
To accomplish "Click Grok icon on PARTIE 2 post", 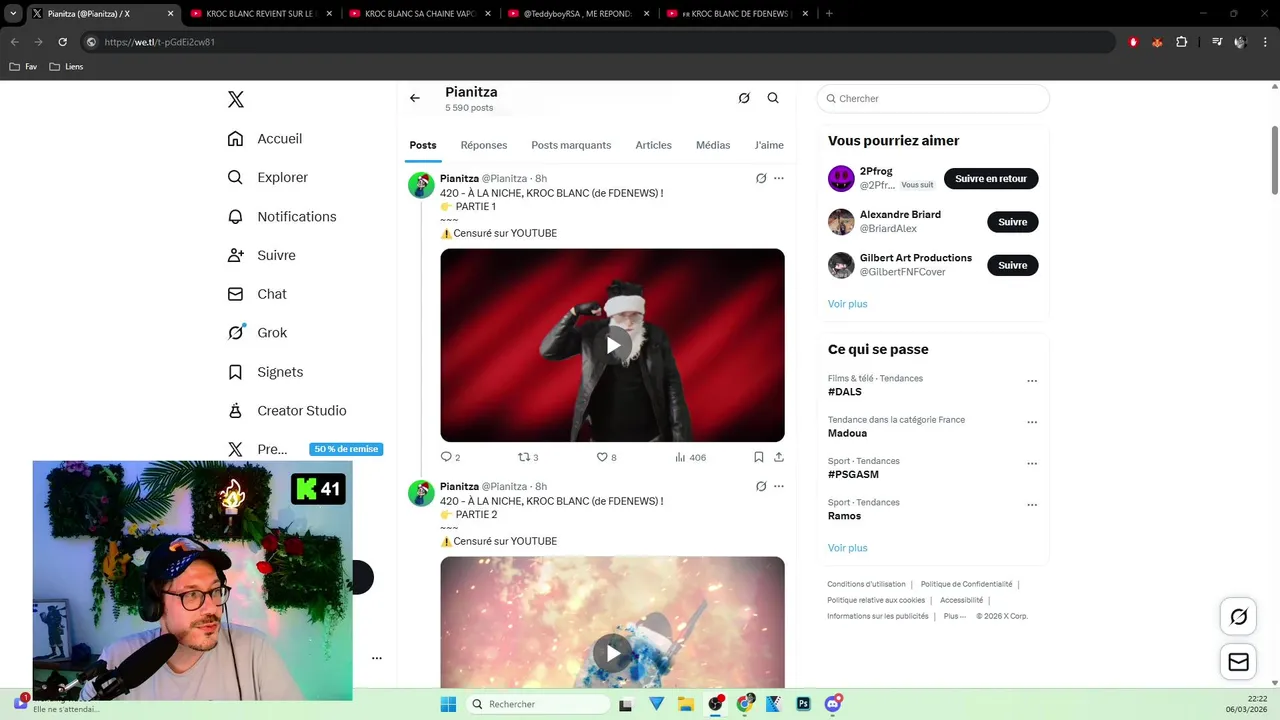I will 761,486.
